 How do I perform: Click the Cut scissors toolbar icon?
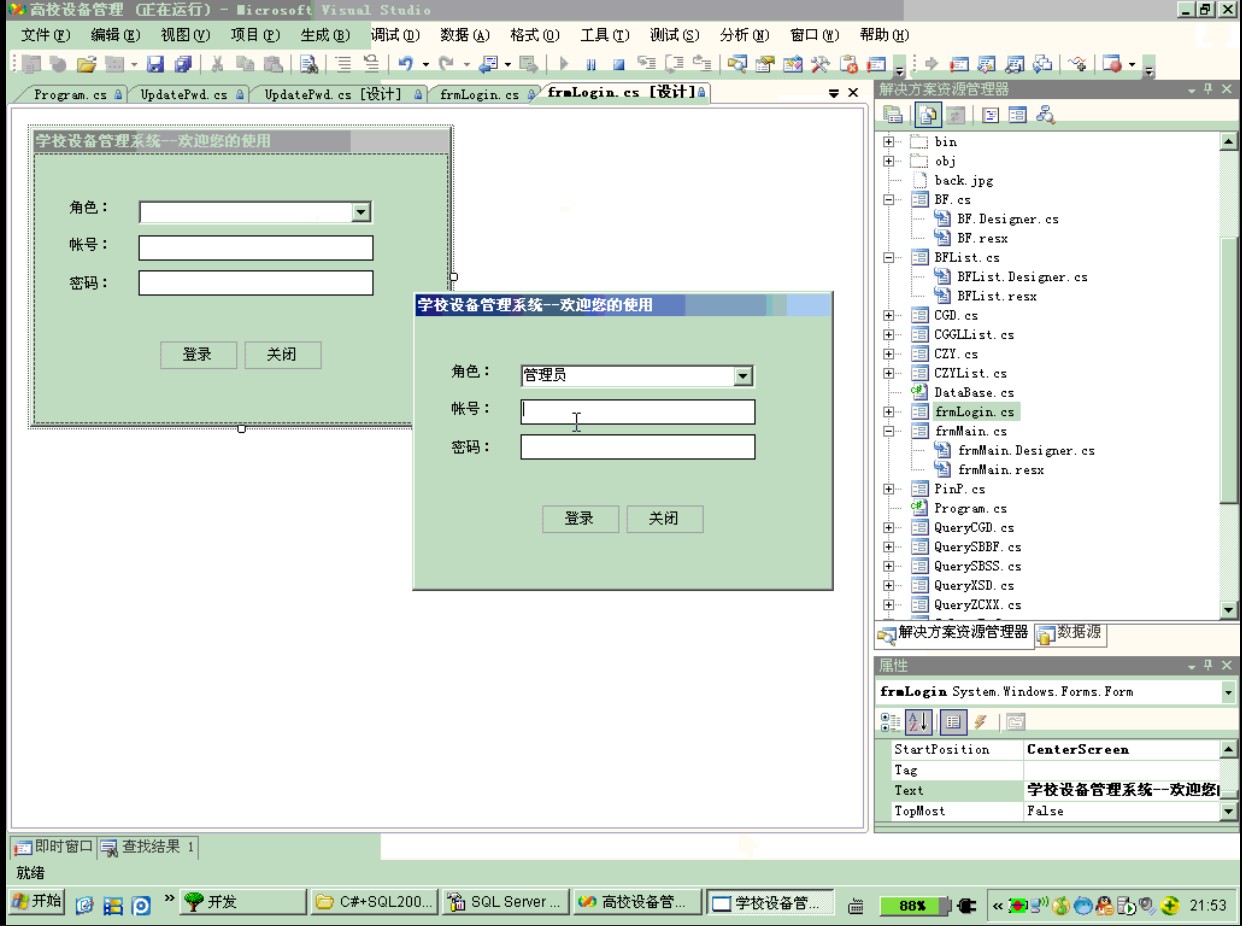pos(218,66)
